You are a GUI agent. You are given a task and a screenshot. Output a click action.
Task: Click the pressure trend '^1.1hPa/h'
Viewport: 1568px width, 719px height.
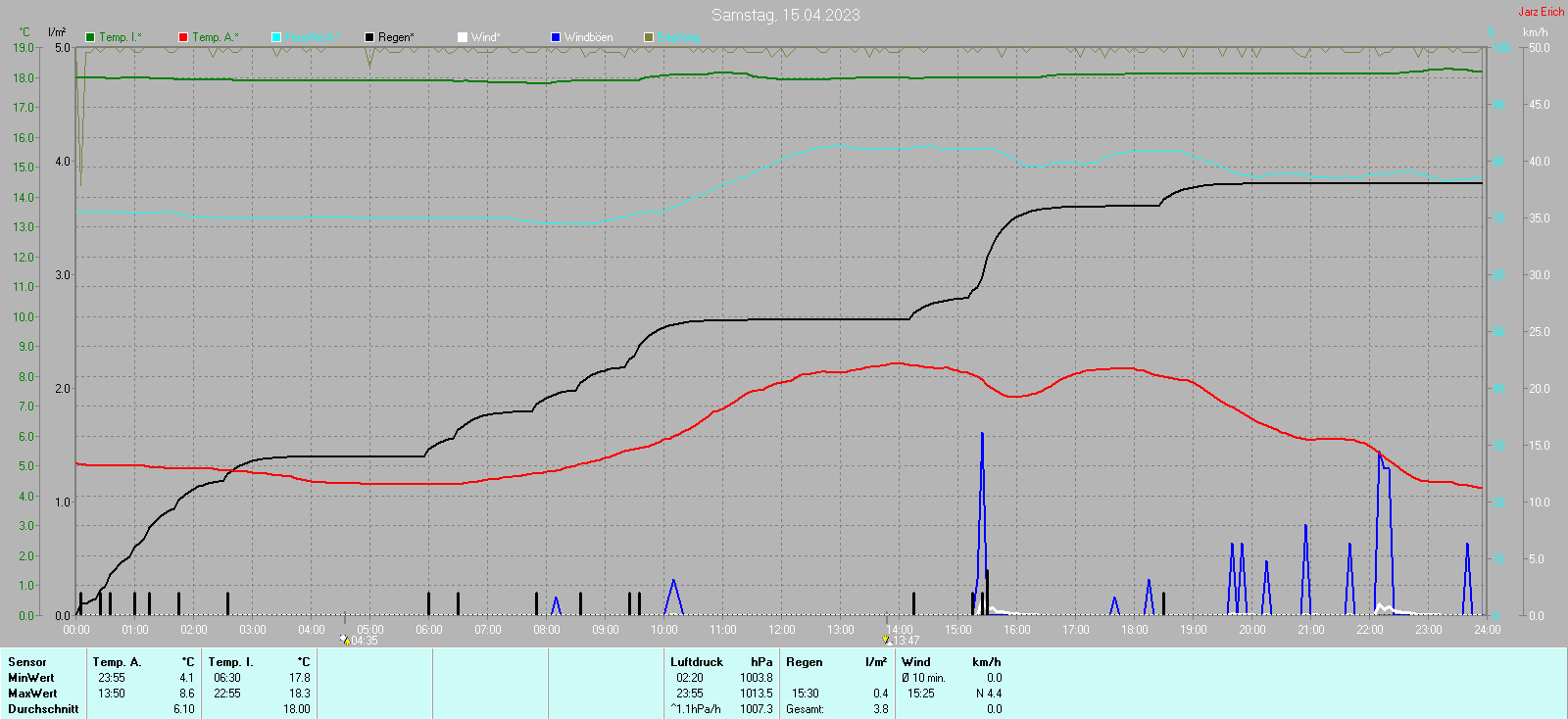(x=696, y=709)
